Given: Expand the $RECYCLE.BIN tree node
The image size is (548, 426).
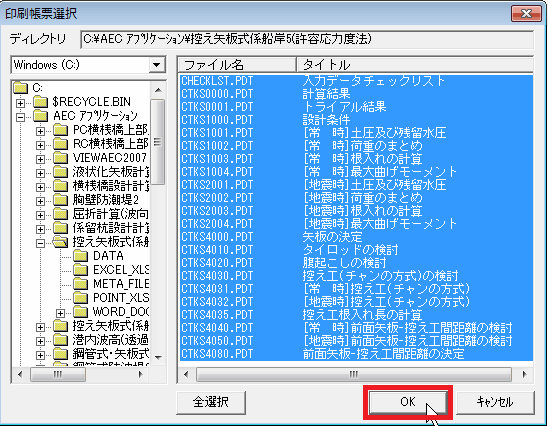Looking at the screenshot, I should coord(21,103).
